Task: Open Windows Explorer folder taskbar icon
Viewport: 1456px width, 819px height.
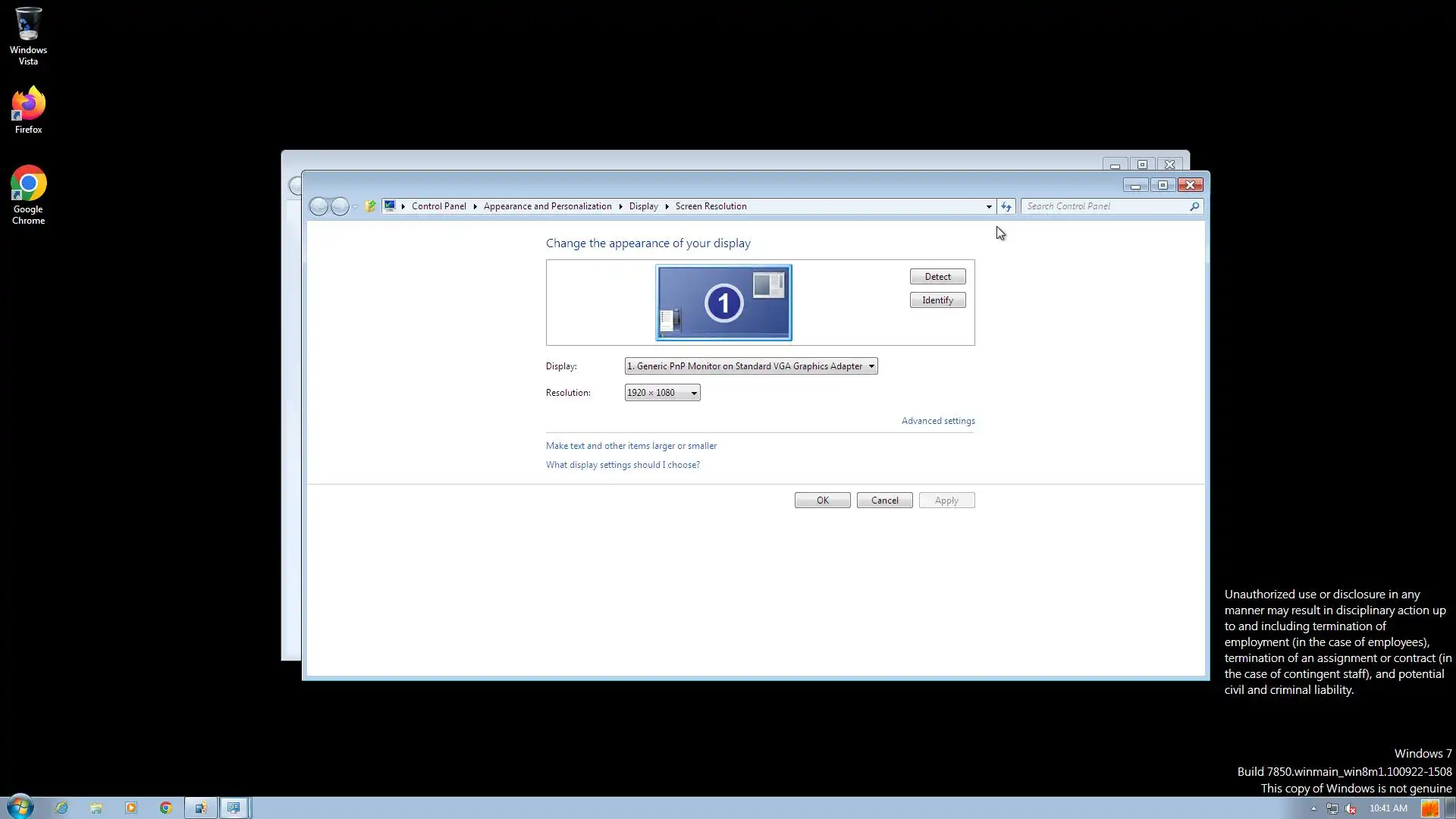Action: [x=96, y=808]
